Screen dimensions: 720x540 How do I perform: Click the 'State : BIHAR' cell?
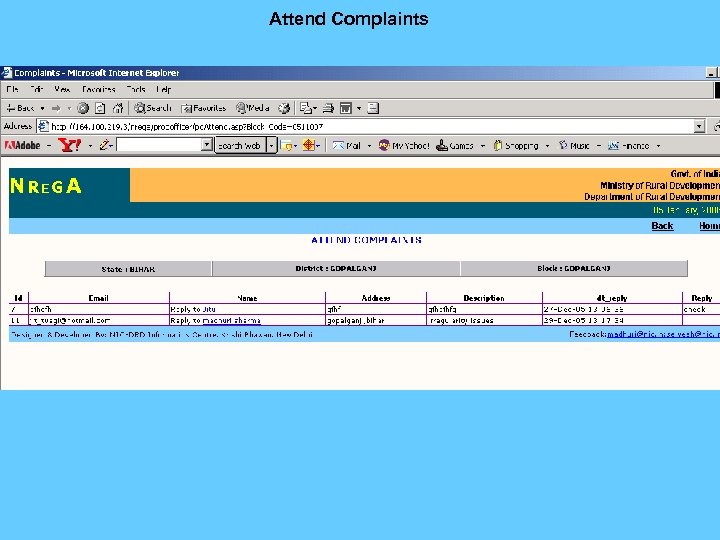click(x=128, y=269)
